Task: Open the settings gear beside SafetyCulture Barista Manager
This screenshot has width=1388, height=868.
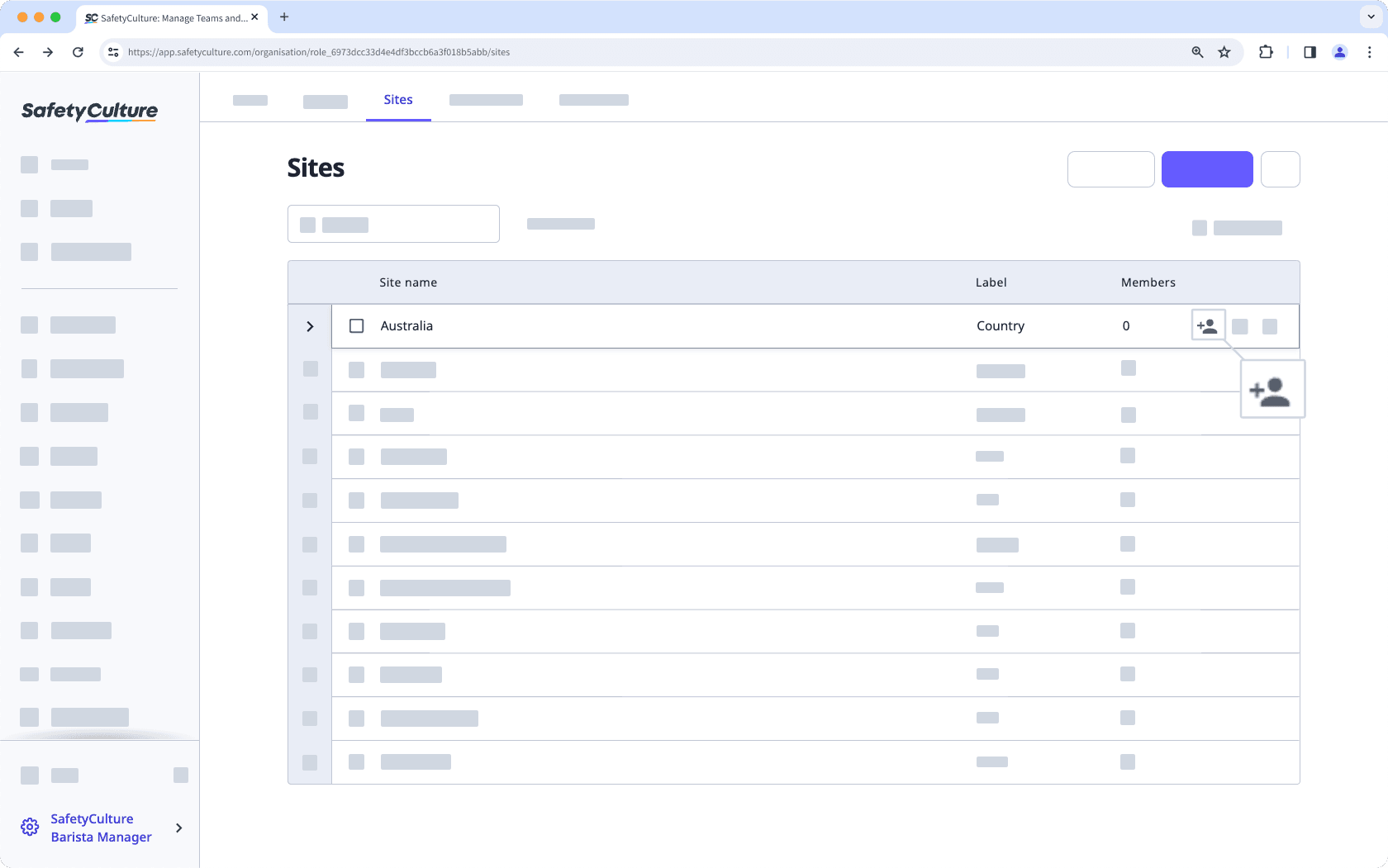Action: (30, 827)
